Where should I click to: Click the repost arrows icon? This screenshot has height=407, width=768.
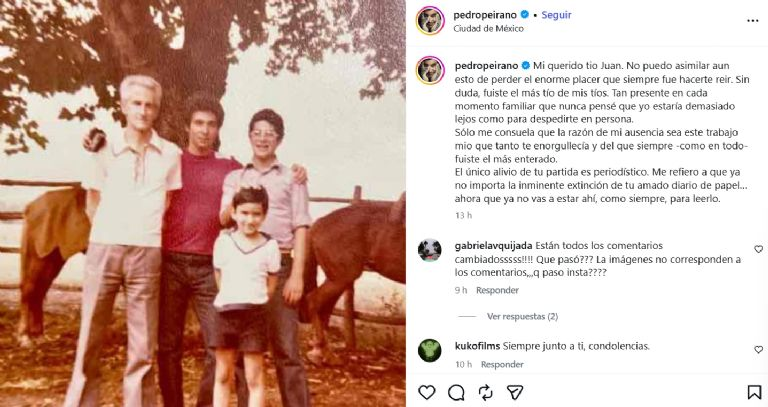[485, 392]
